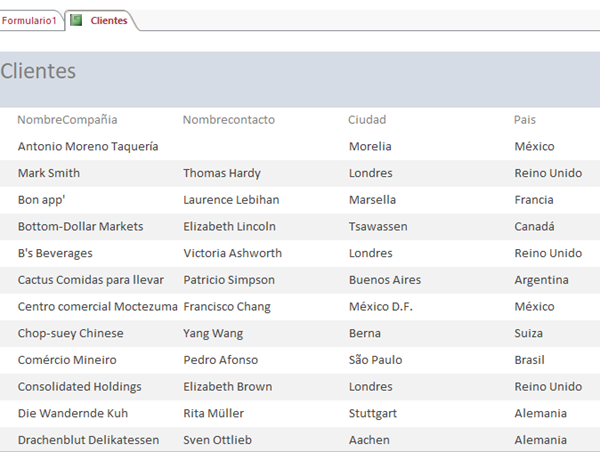Click Reino Unido in Mark Smith row
The height and width of the screenshot is (452, 600).
(x=548, y=173)
